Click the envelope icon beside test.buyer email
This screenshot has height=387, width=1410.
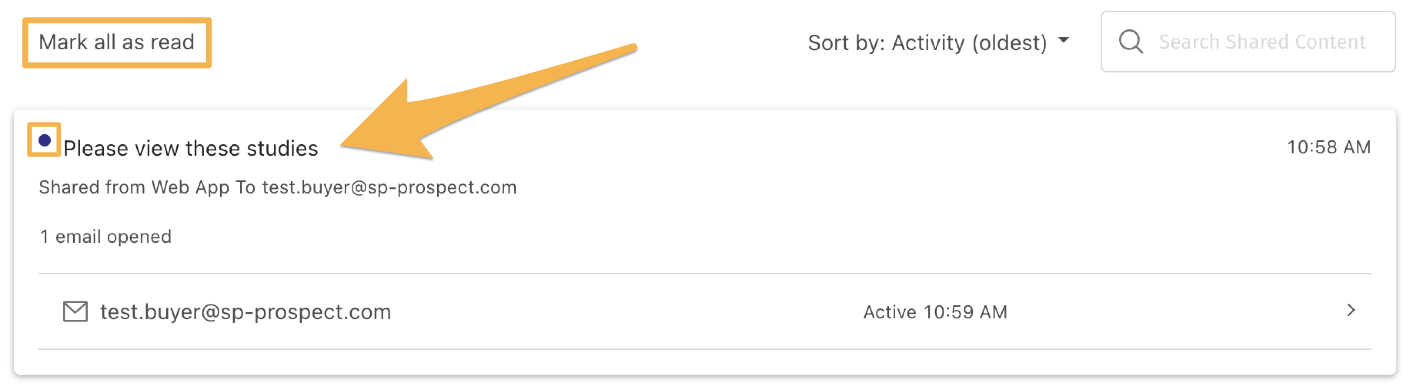coord(75,312)
